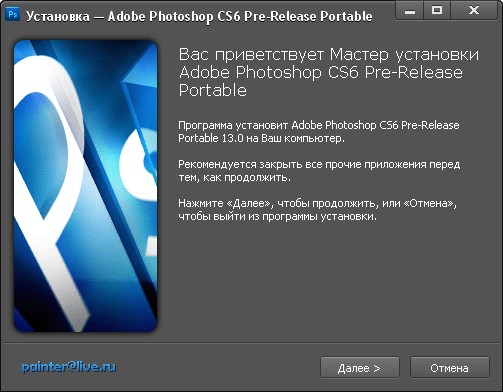Image resolution: width=503 pixels, height=392 pixels.
Task: Click the Ps Photoshop icon in title bar
Action: tap(13, 14)
